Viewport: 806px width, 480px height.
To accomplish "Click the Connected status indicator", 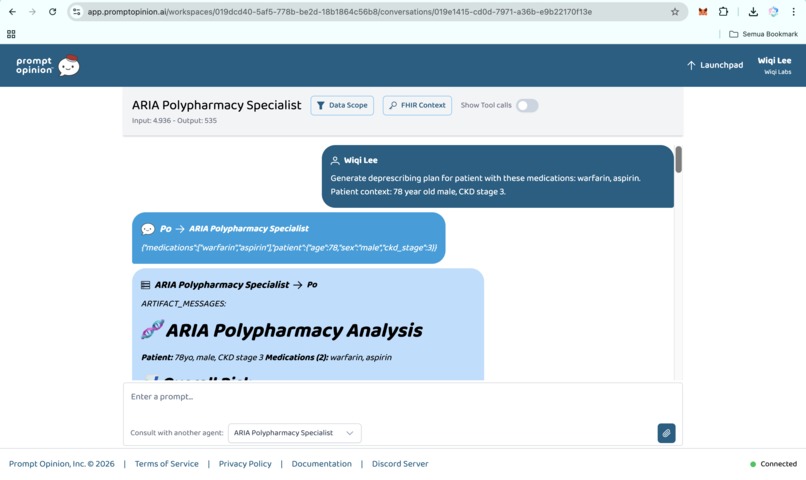I will point(773,464).
